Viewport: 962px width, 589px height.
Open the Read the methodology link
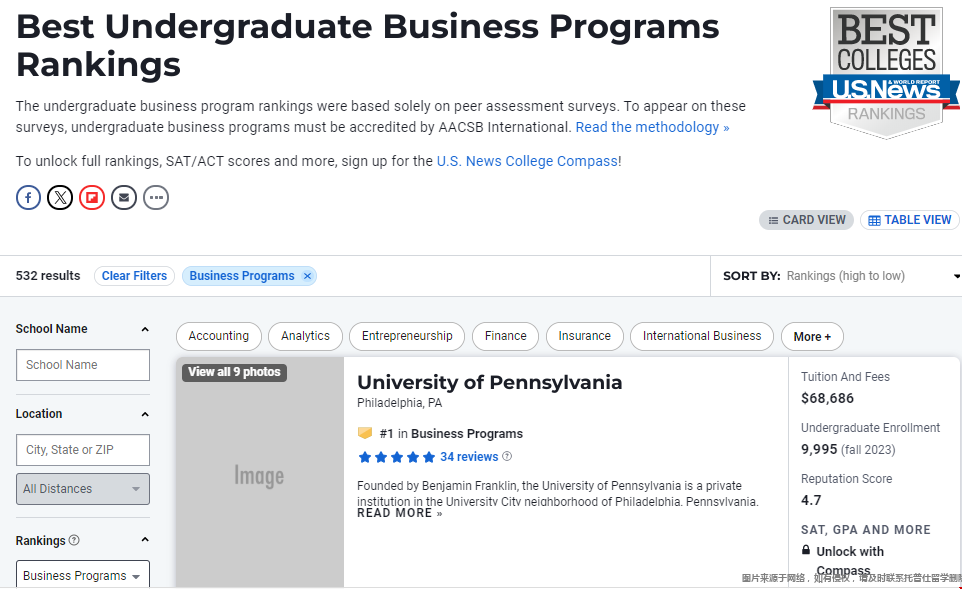coord(652,127)
